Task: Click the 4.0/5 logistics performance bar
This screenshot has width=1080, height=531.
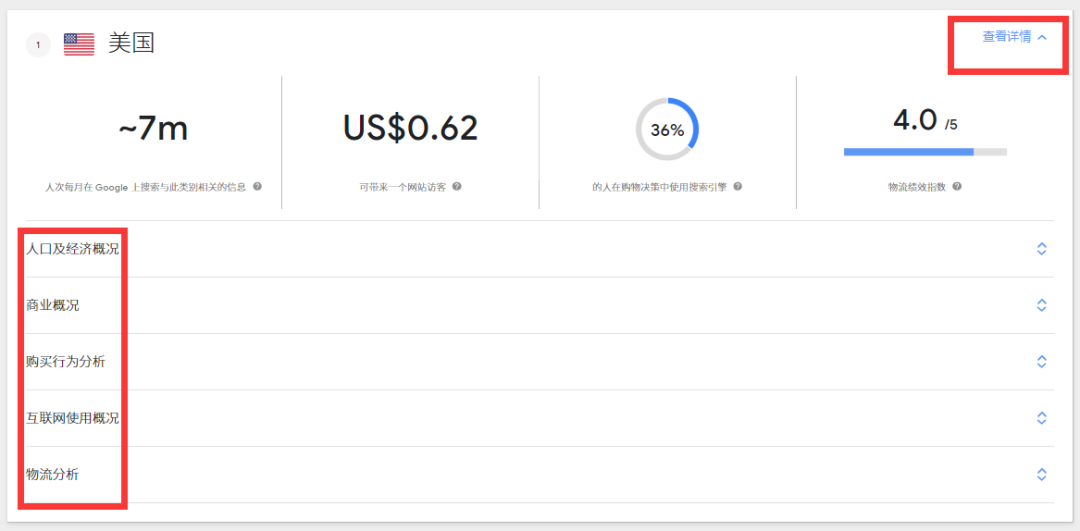Action: pyautogui.click(x=925, y=152)
